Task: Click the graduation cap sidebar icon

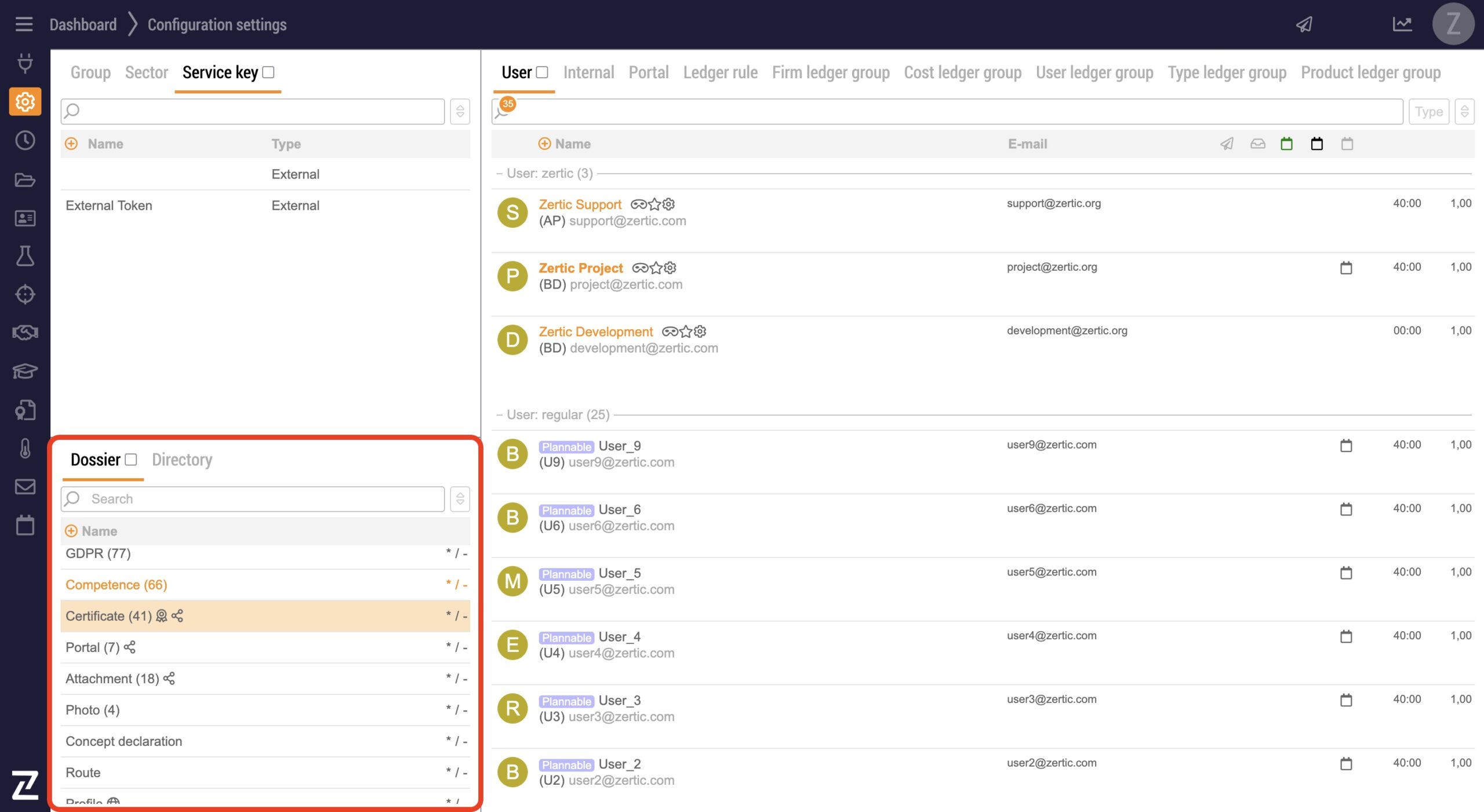Action: (25, 371)
